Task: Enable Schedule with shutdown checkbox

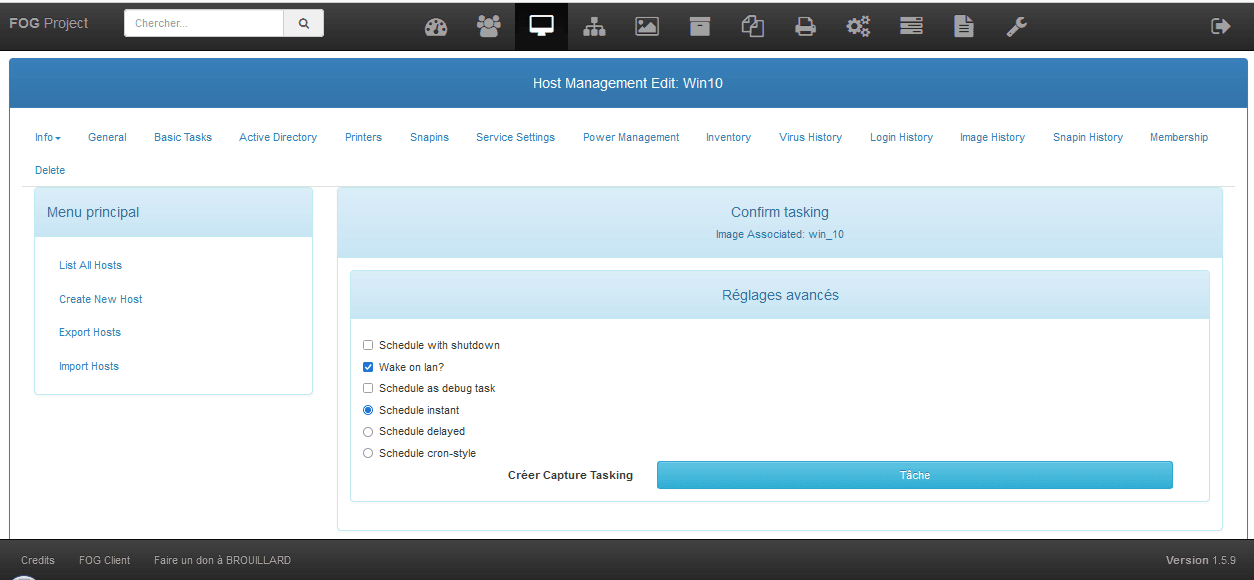Action: (x=368, y=345)
